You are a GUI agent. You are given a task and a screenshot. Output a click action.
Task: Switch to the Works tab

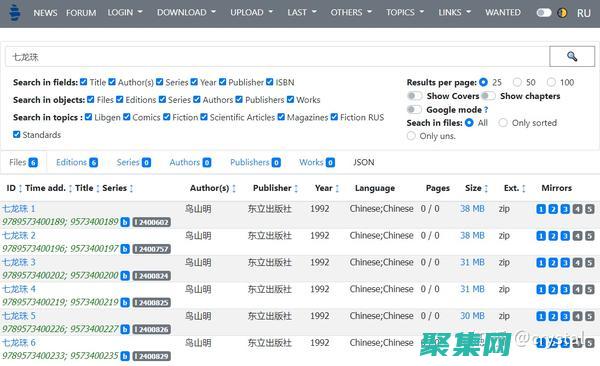click(x=317, y=162)
